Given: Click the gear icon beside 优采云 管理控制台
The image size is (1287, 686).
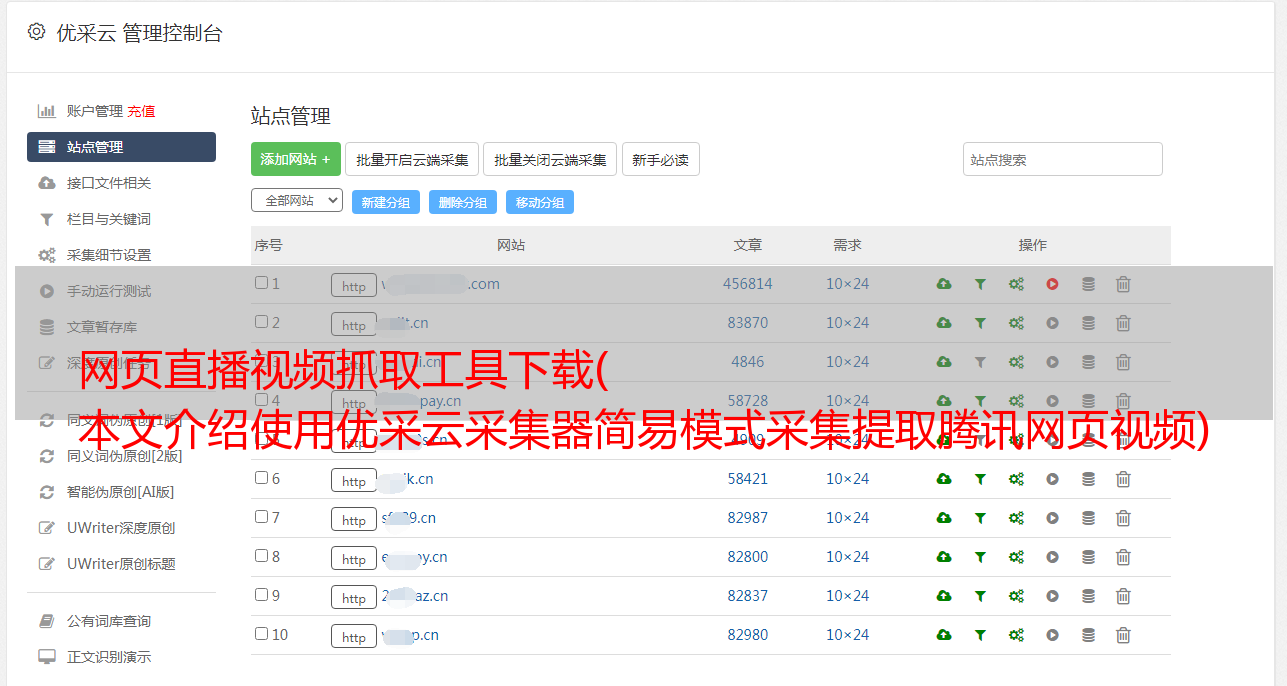Looking at the screenshot, I should tap(37, 32).
